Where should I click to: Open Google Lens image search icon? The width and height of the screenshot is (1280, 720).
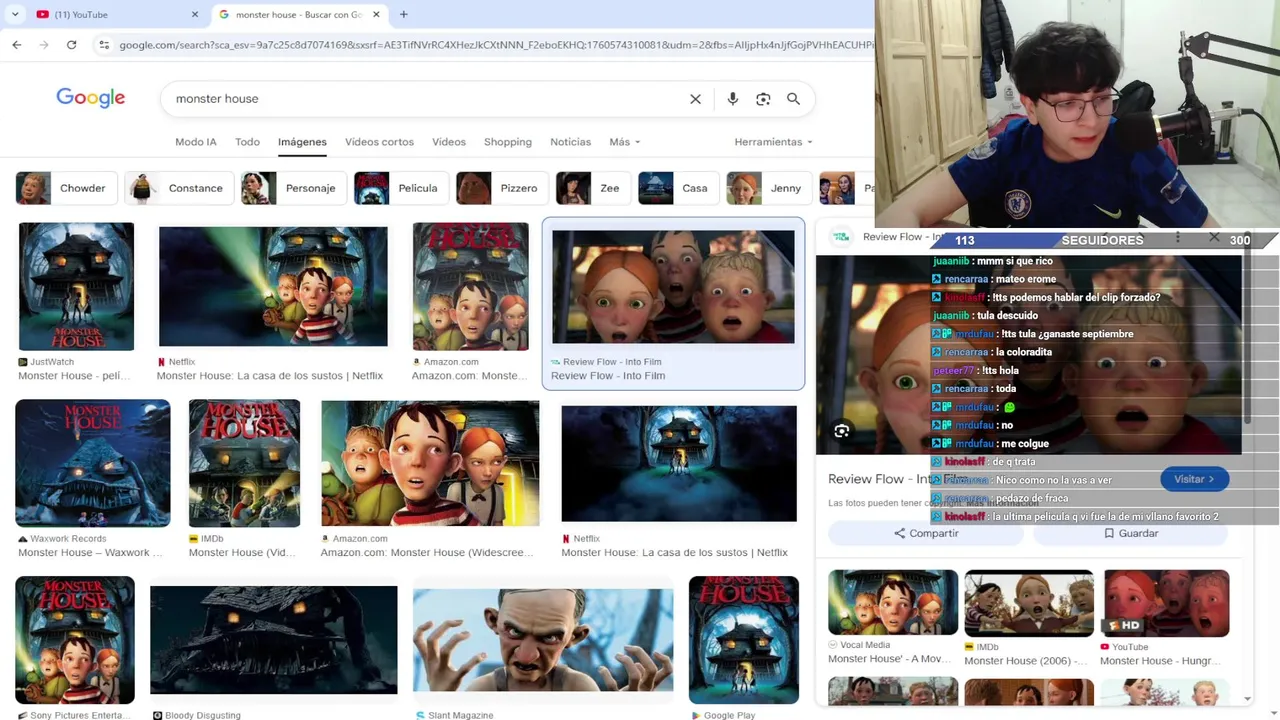click(x=763, y=99)
